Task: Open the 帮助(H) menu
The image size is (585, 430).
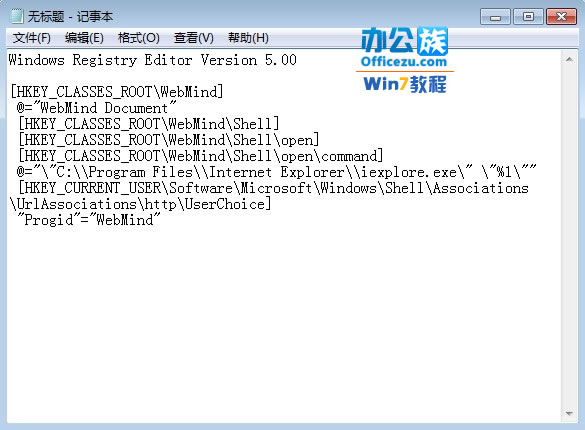Action: pyautogui.click(x=248, y=38)
